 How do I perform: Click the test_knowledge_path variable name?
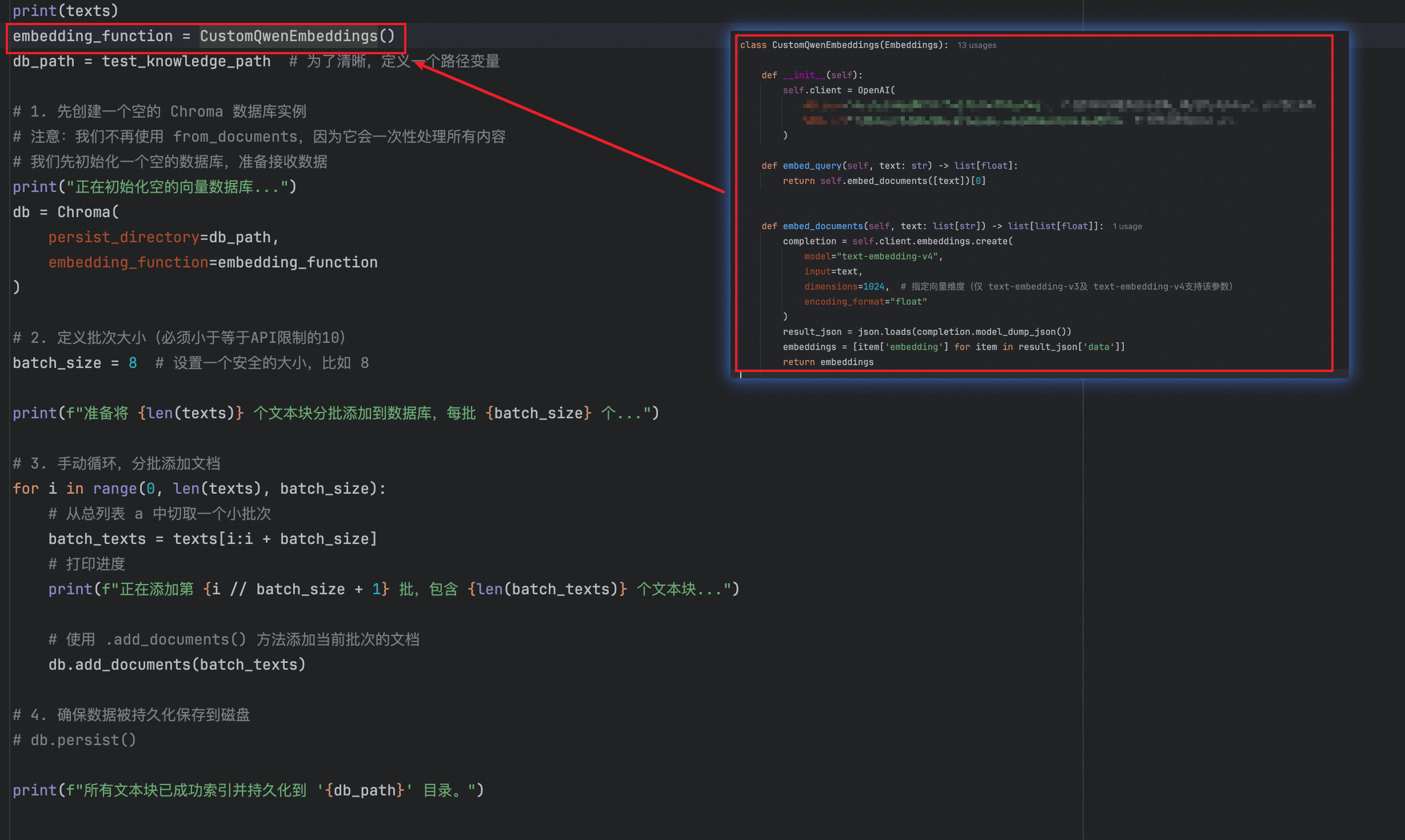pos(186,61)
